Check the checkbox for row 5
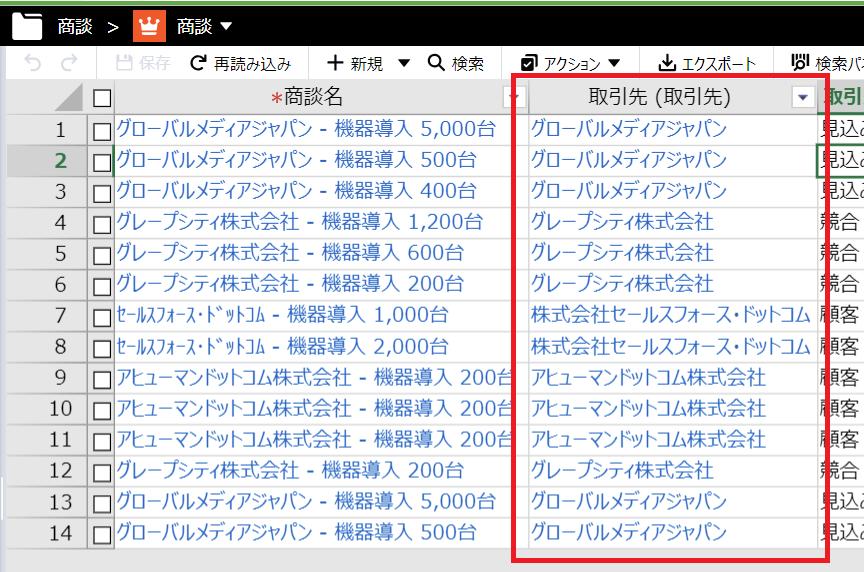Viewport: 864px width, 572px height. click(102, 256)
